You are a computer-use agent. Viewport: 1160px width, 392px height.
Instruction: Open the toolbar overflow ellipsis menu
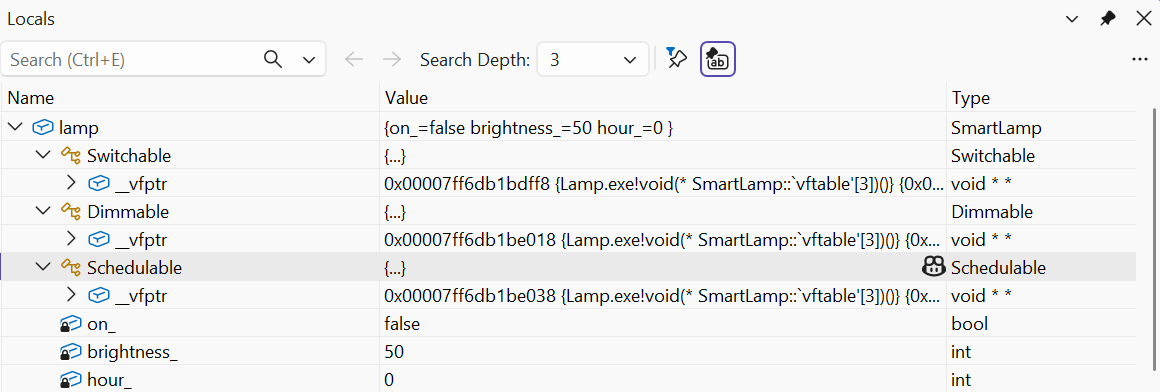pos(1140,60)
